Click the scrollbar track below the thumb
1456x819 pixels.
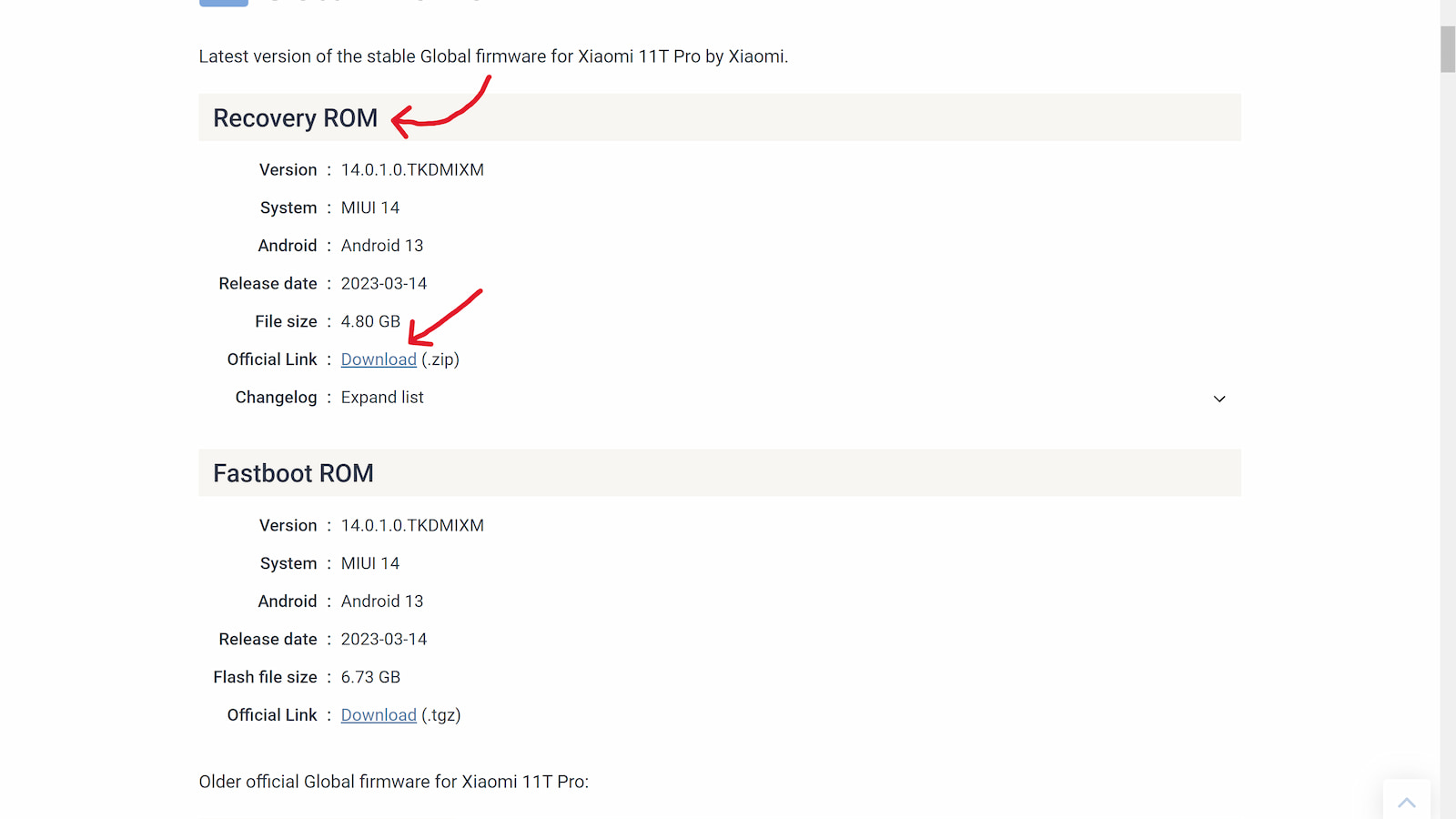1448,455
